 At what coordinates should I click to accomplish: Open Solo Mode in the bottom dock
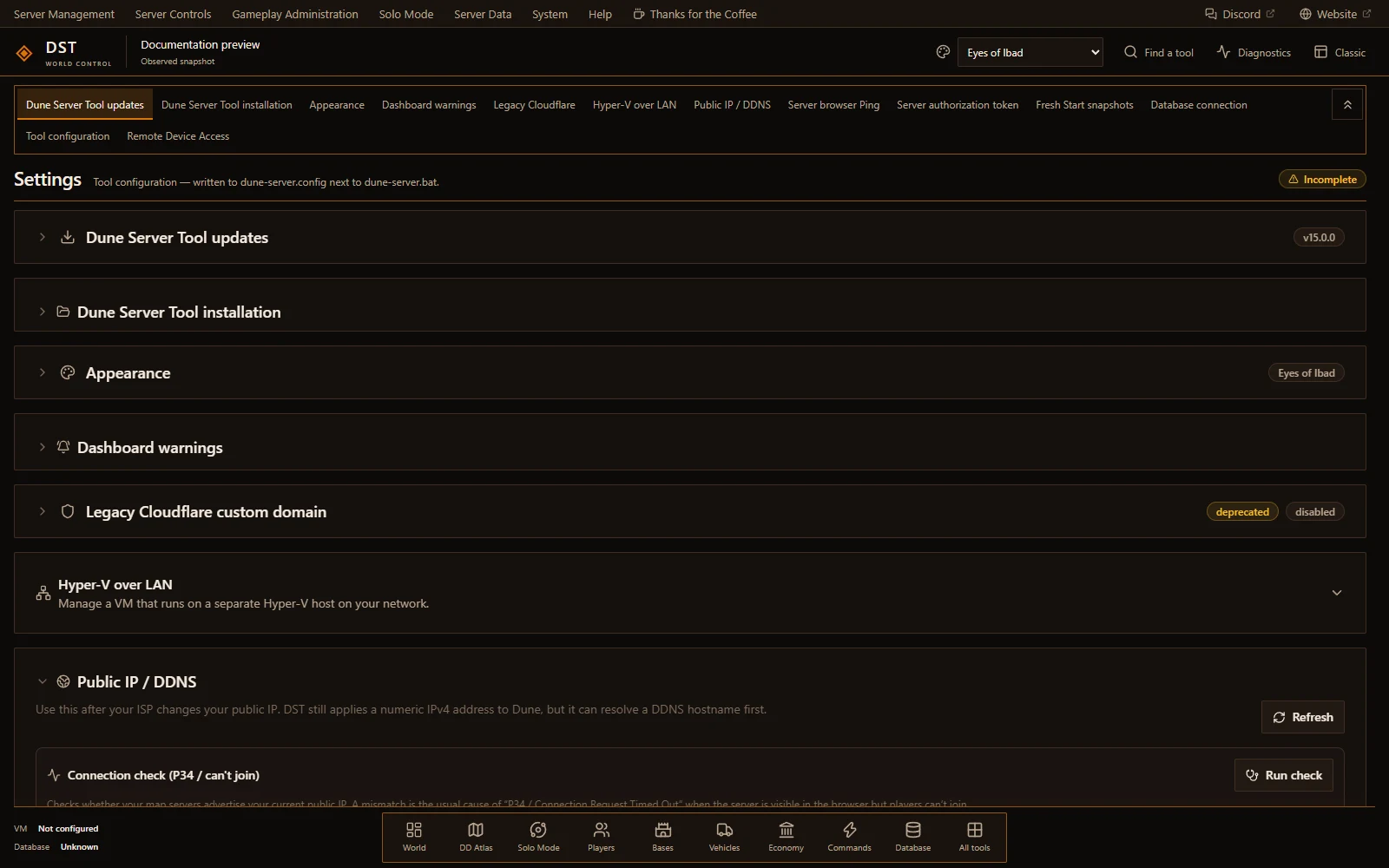[x=538, y=837]
